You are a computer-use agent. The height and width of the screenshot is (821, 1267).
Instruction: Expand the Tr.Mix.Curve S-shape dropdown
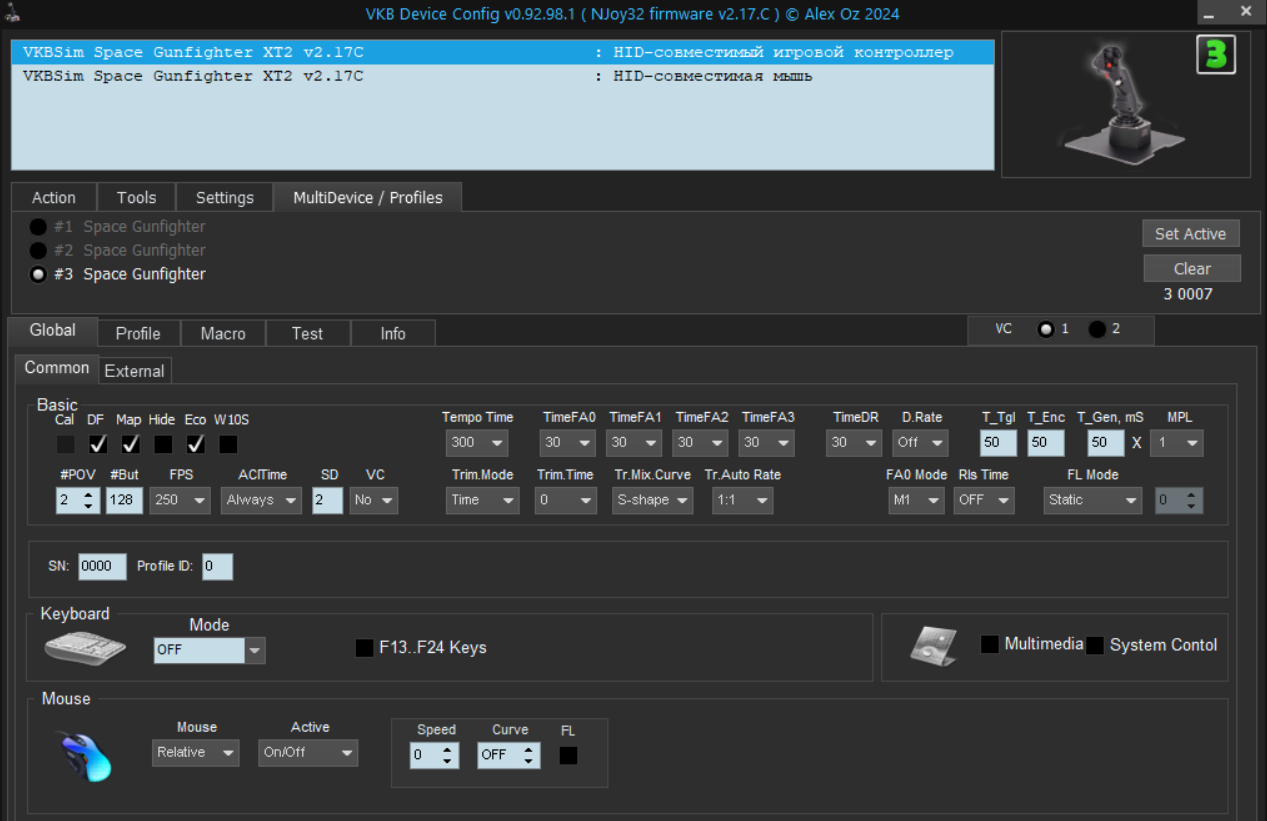[652, 500]
